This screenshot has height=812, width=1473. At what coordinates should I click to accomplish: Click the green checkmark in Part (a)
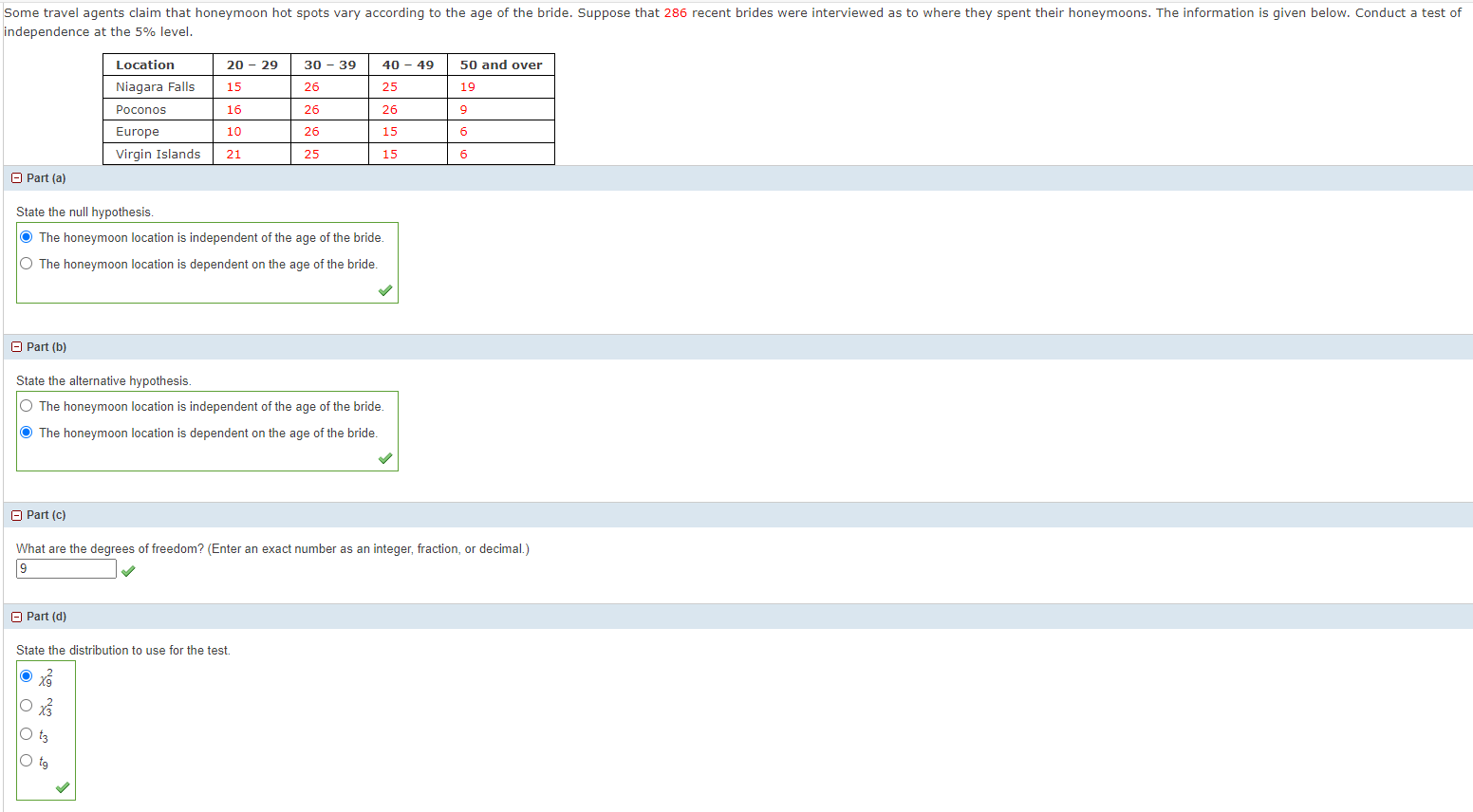tap(385, 290)
